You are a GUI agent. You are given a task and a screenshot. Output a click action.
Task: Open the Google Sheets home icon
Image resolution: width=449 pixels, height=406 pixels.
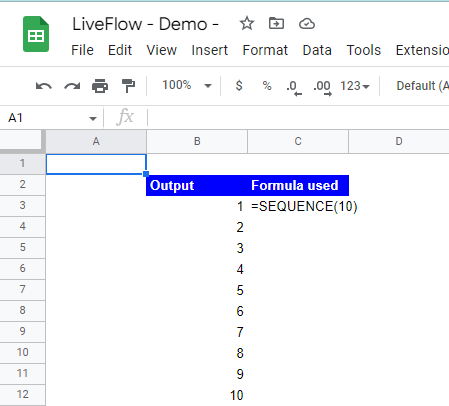click(36, 34)
